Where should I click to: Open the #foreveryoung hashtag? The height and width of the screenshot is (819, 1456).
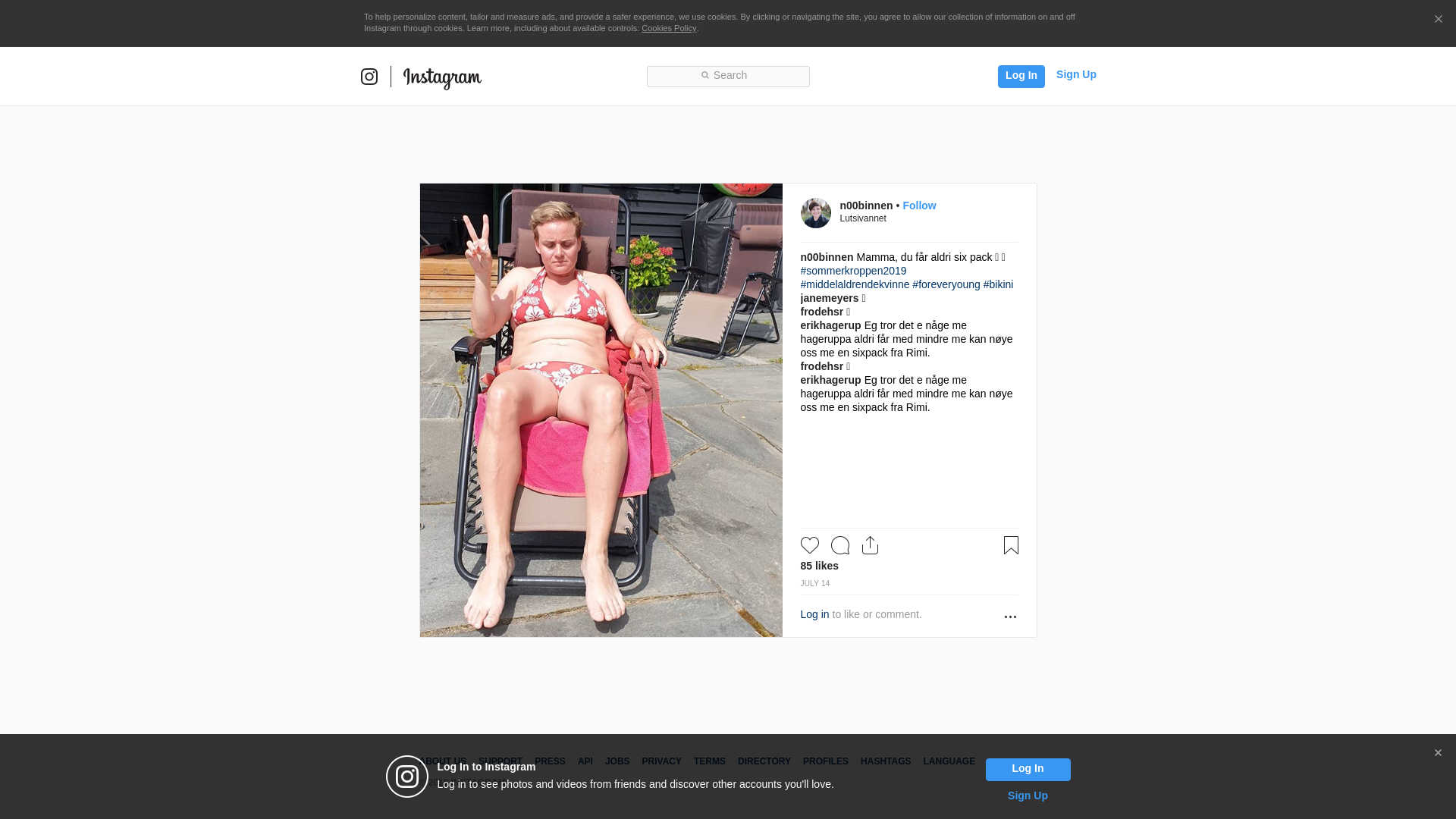tap(946, 284)
